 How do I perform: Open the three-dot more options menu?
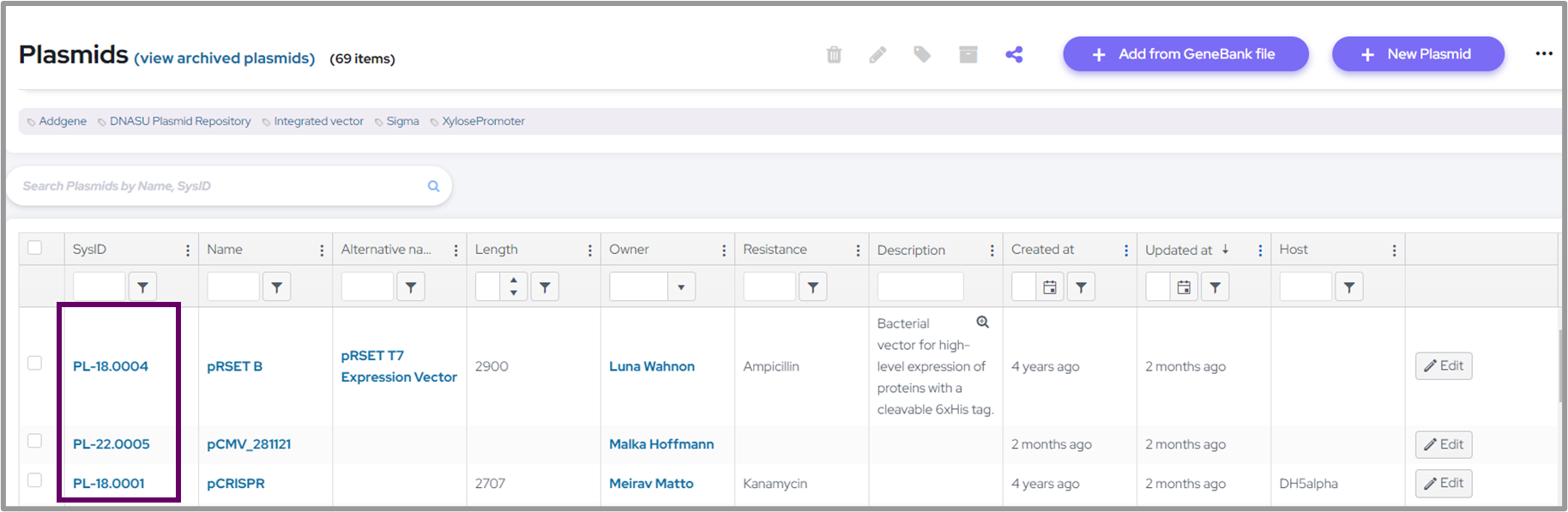pyautogui.click(x=1544, y=54)
